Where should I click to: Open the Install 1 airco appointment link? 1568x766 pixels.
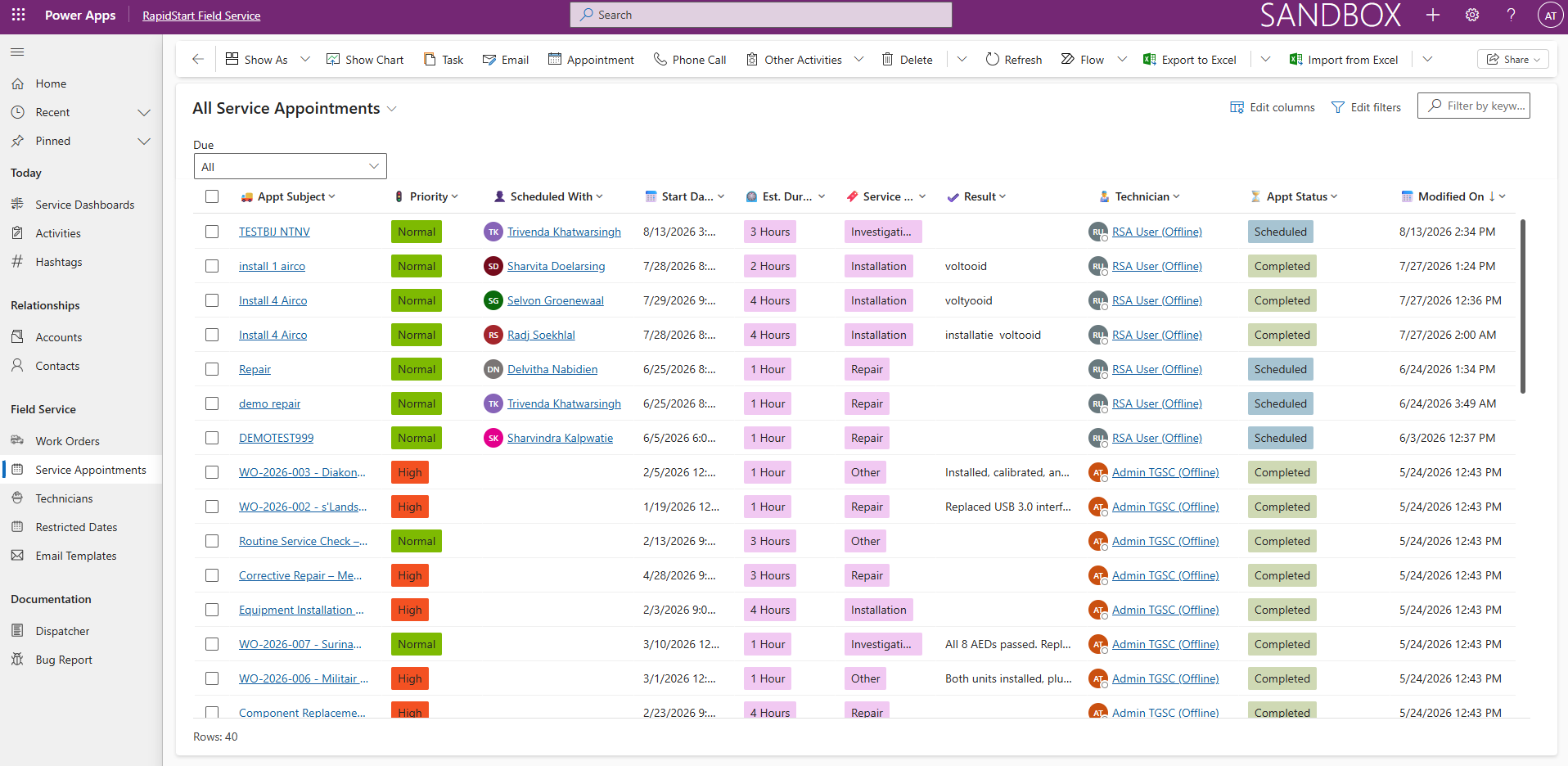click(x=272, y=266)
